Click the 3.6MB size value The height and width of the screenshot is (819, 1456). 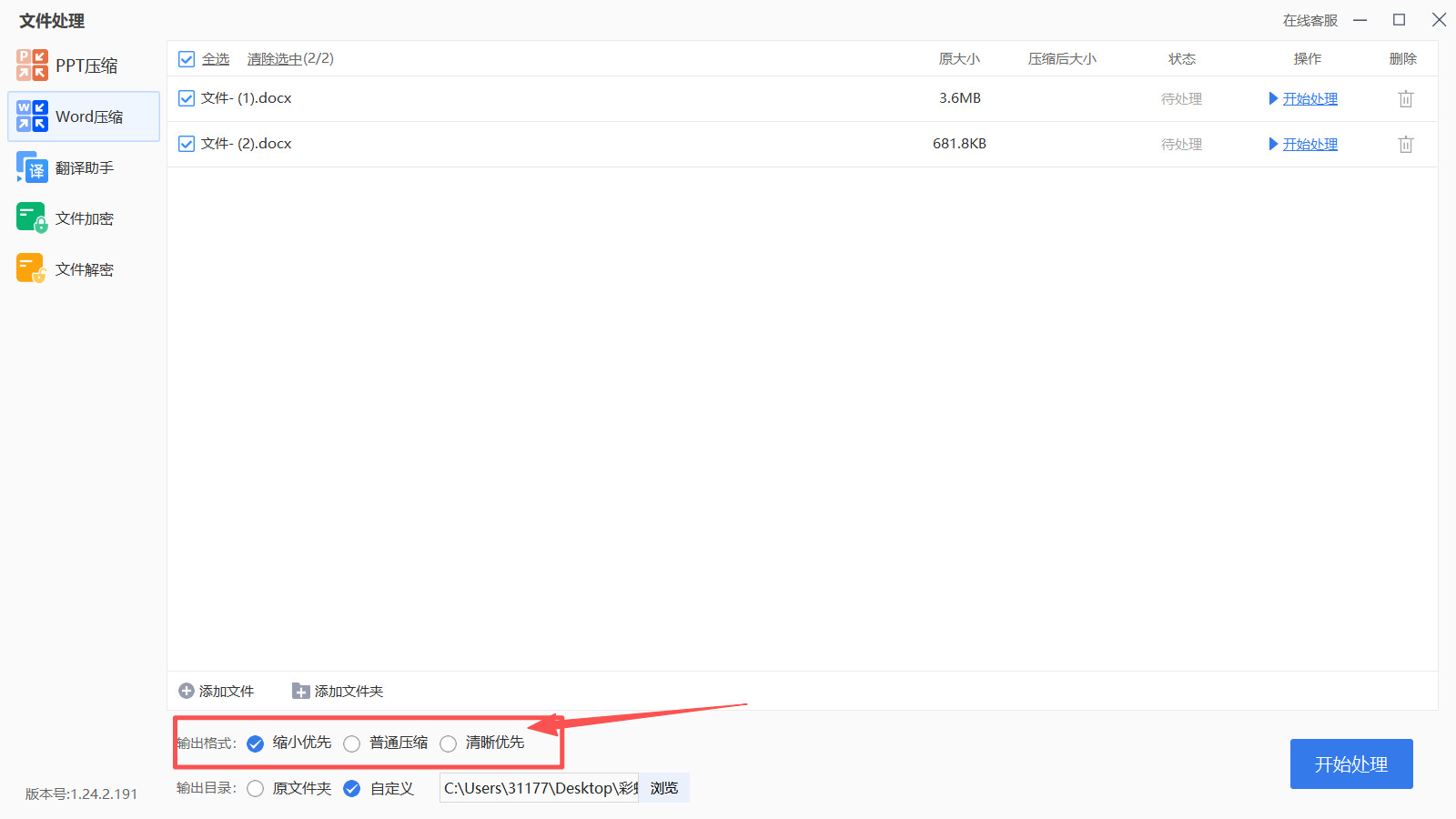point(960,98)
